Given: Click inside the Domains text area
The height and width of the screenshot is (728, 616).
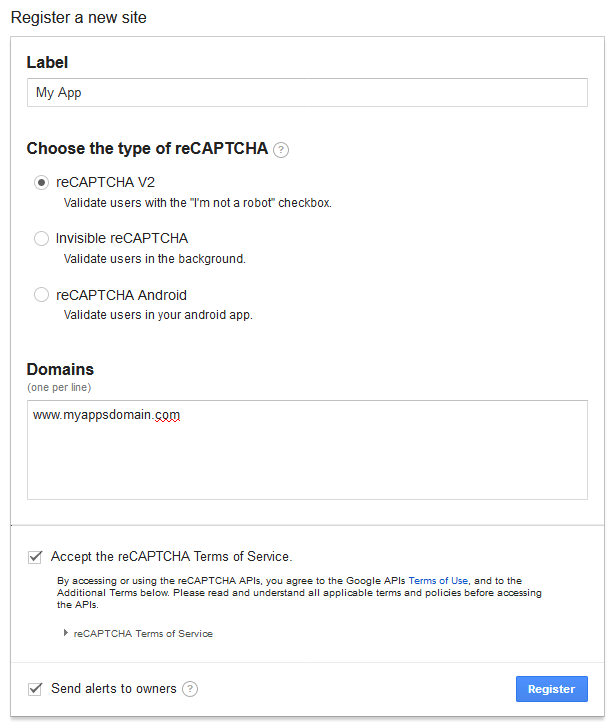Looking at the screenshot, I should click(306, 460).
